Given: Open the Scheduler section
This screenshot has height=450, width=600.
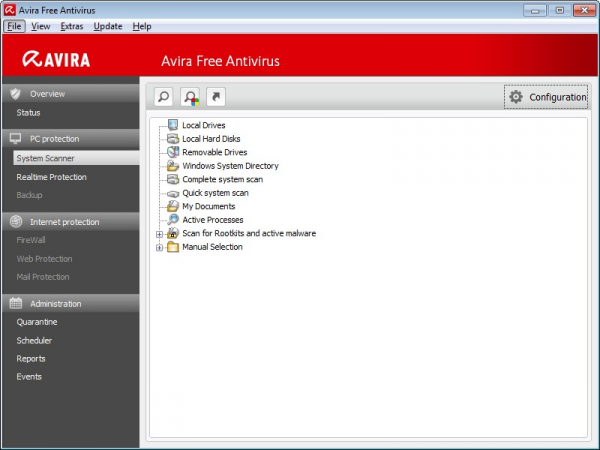Looking at the screenshot, I should 35,340.
